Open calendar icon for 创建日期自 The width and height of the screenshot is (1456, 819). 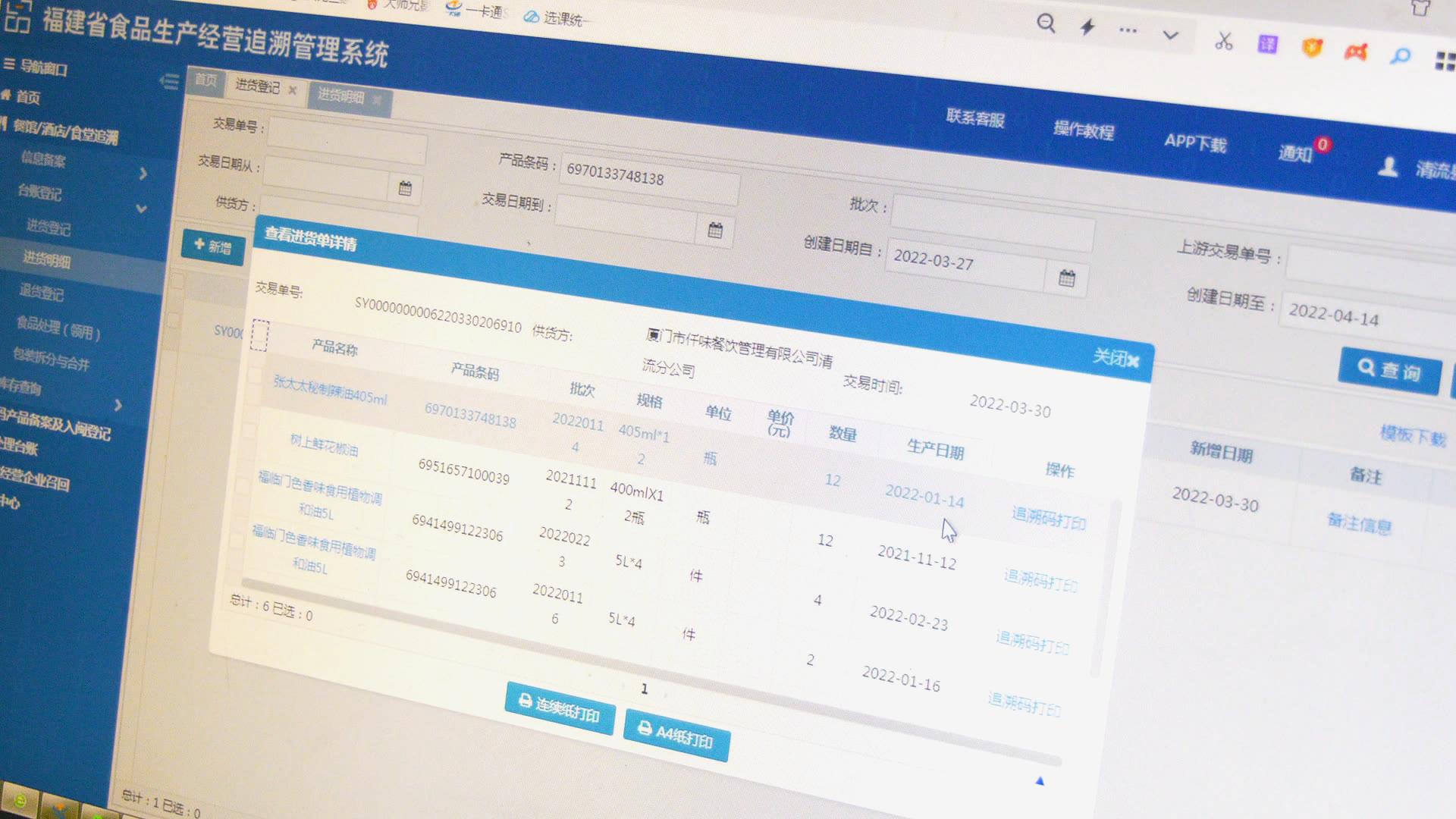tap(1067, 278)
